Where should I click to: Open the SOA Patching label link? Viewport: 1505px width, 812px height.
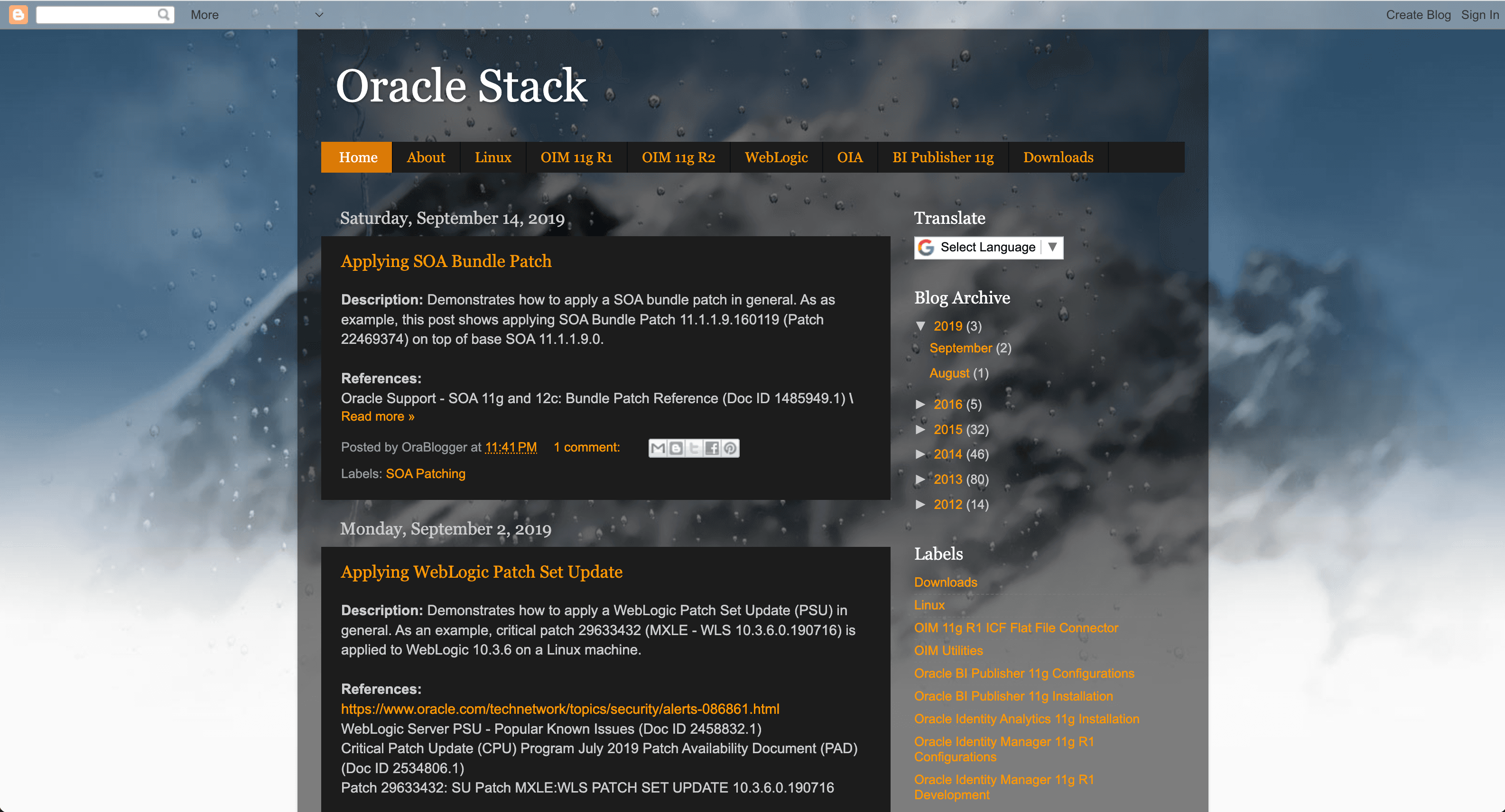425,473
